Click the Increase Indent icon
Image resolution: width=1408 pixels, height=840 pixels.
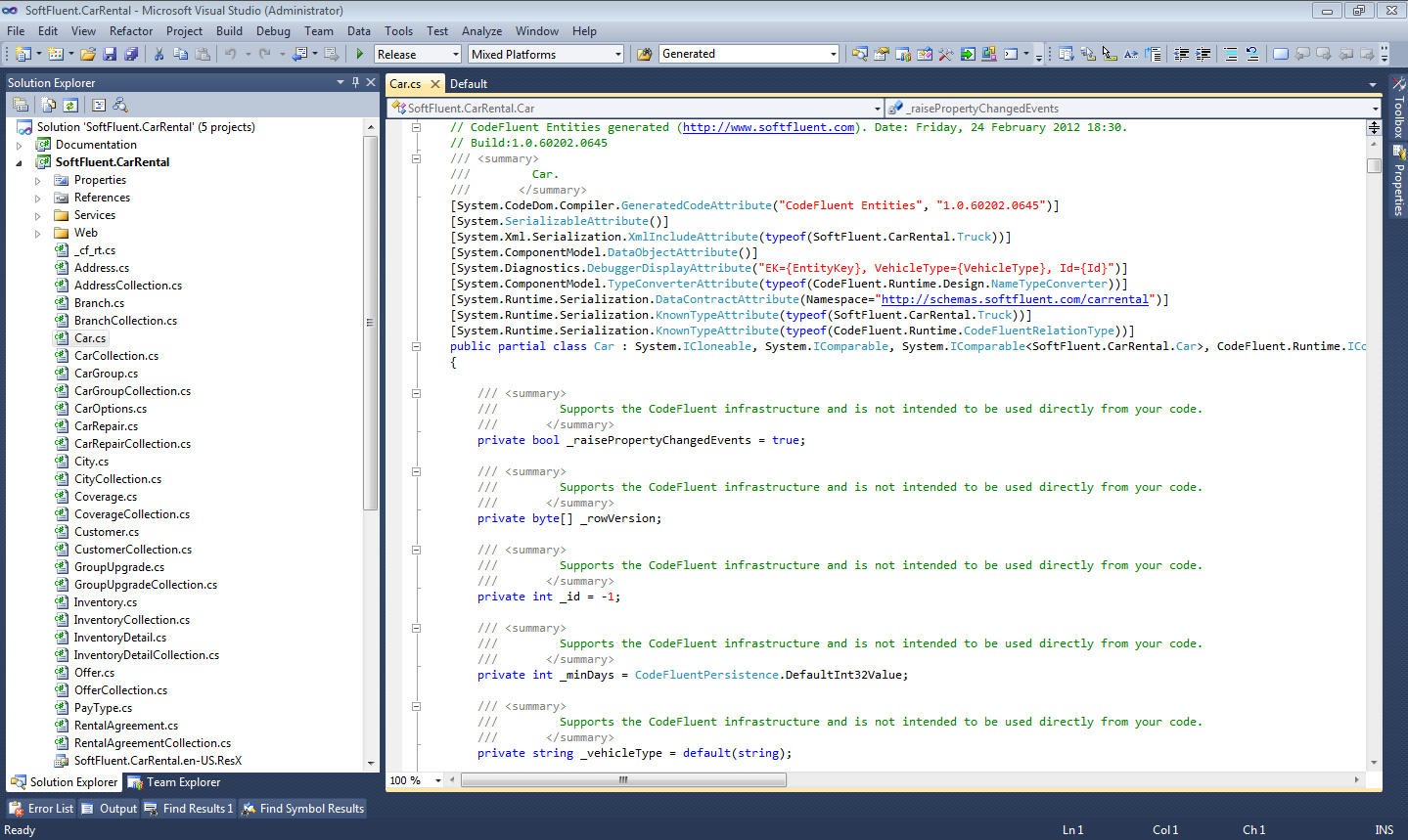1201,54
